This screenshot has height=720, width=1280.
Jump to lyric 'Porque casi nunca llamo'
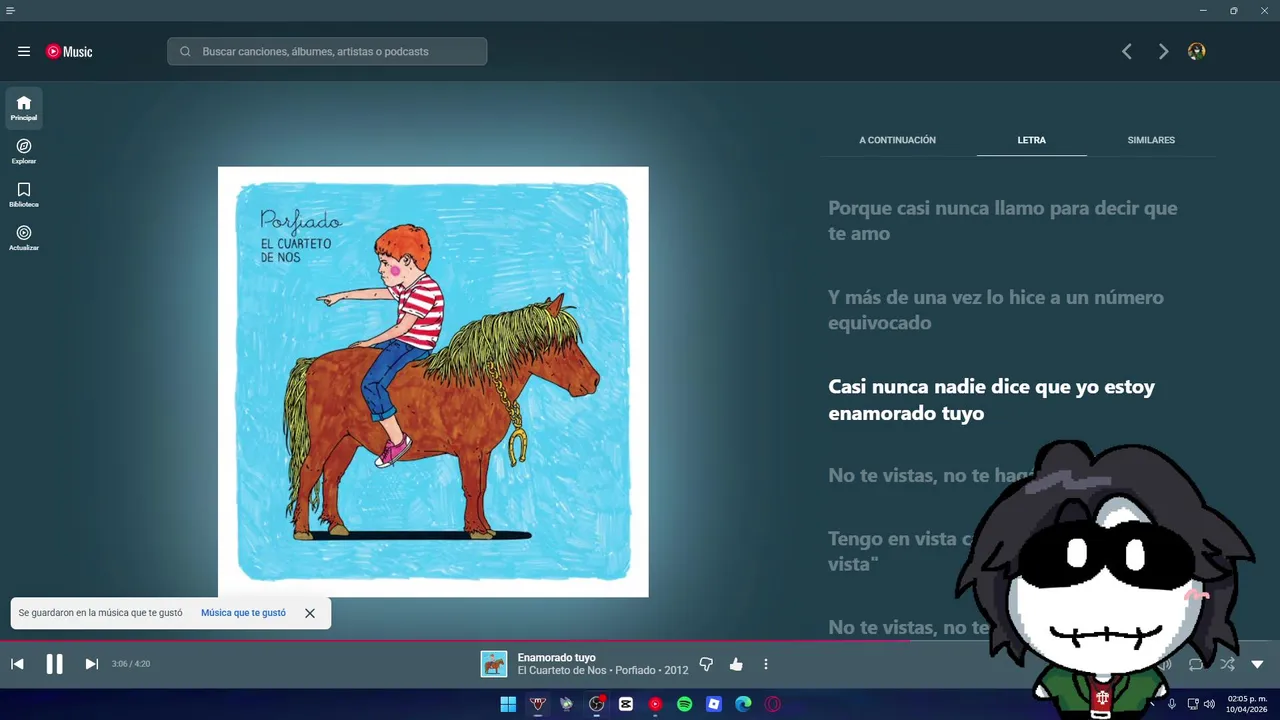coord(1002,220)
